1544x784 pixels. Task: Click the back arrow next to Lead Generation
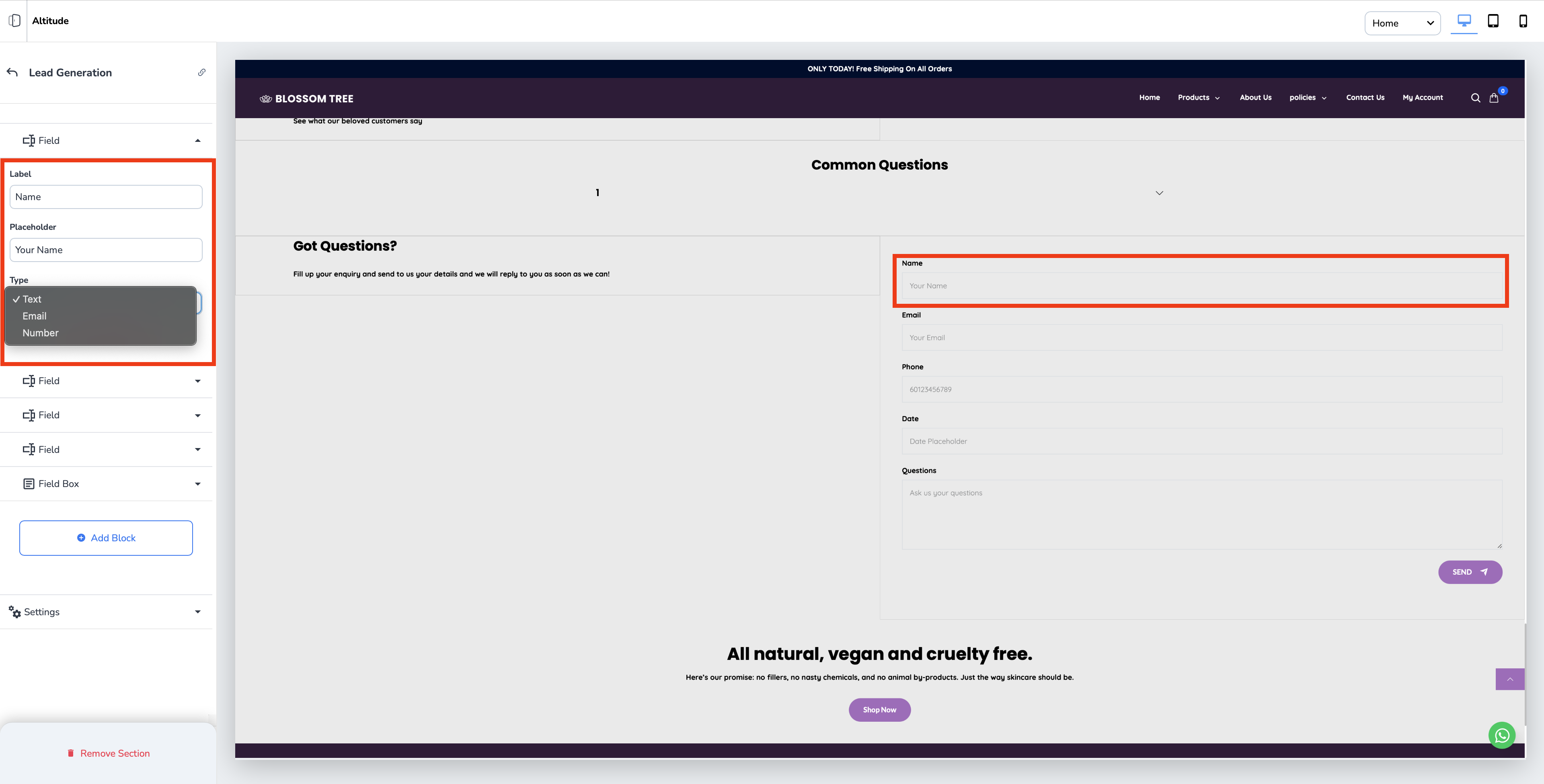tap(12, 72)
